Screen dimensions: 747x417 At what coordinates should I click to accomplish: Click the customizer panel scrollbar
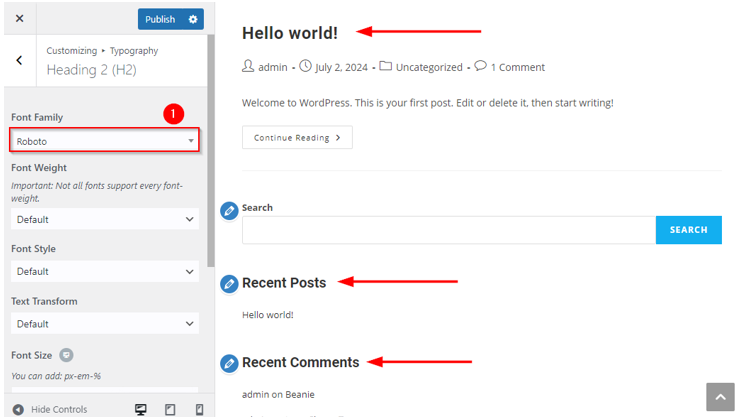[211, 150]
